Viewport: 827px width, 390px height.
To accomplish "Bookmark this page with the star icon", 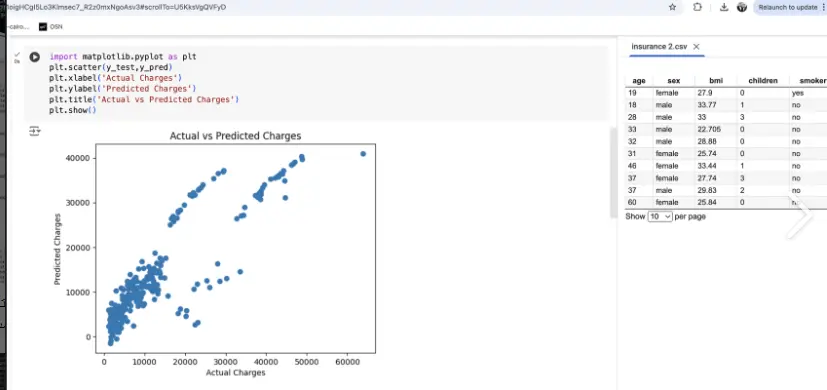I will 672,7.
